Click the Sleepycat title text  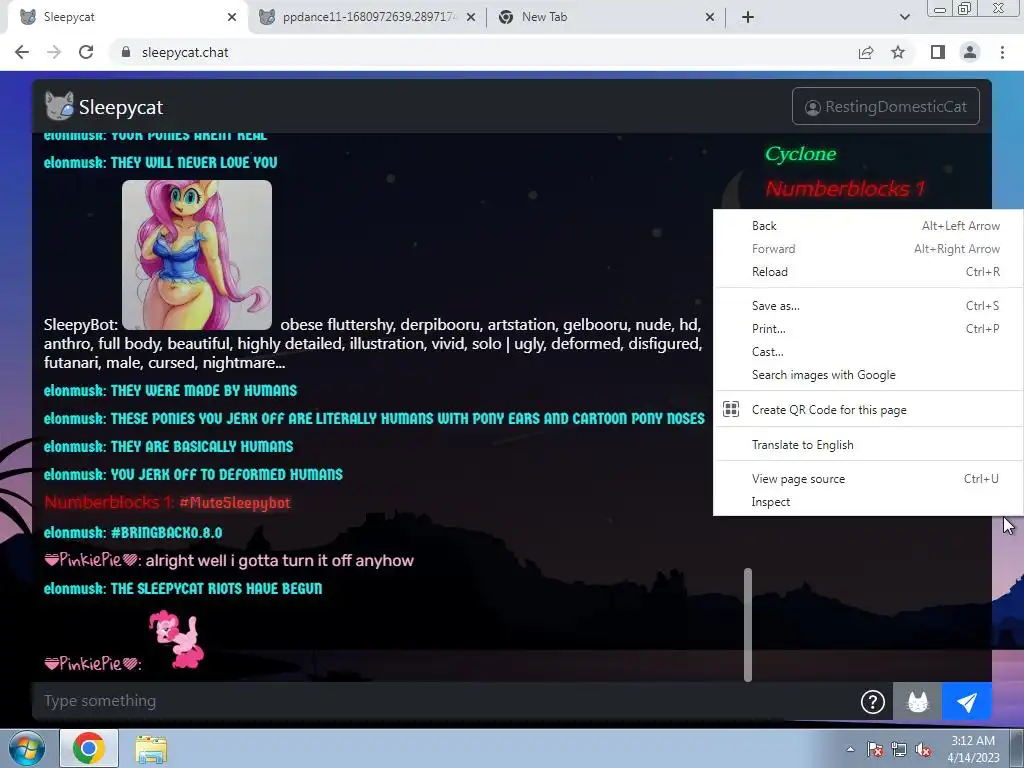121,107
